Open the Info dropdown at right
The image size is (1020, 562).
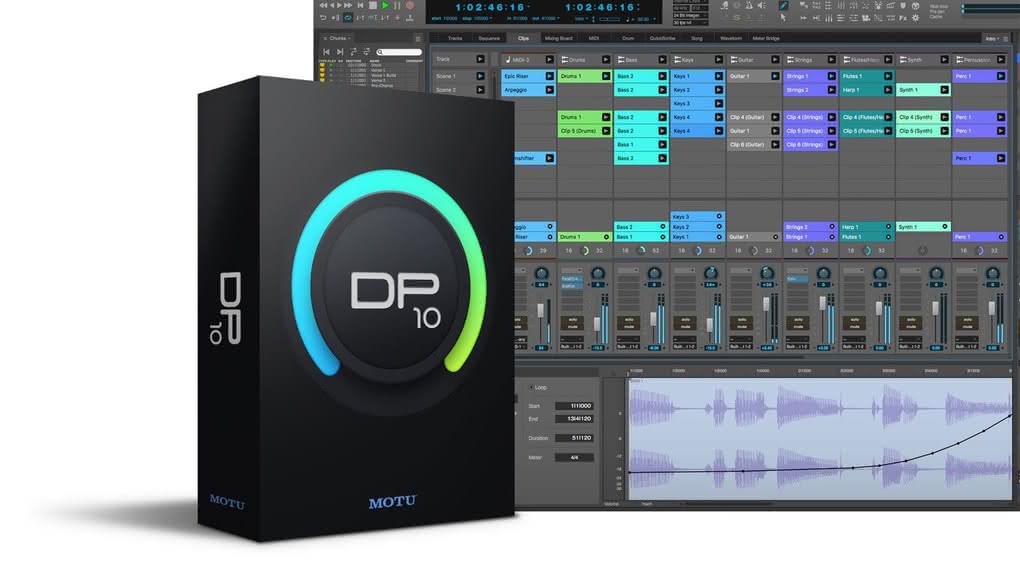click(x=993, y=38)
